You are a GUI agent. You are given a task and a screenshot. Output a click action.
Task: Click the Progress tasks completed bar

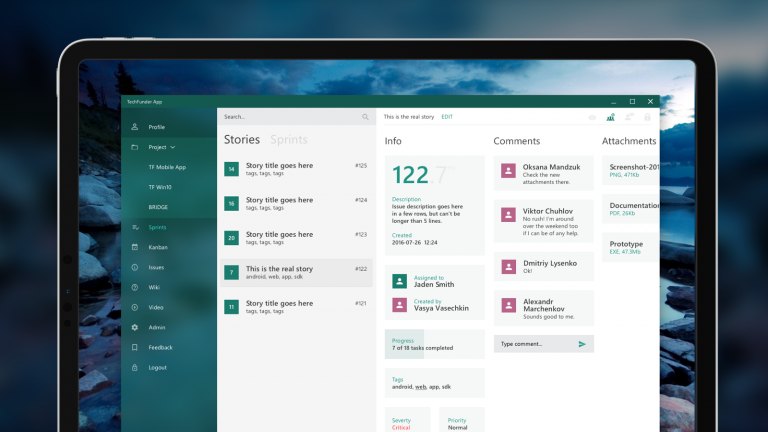pos(435,344)
